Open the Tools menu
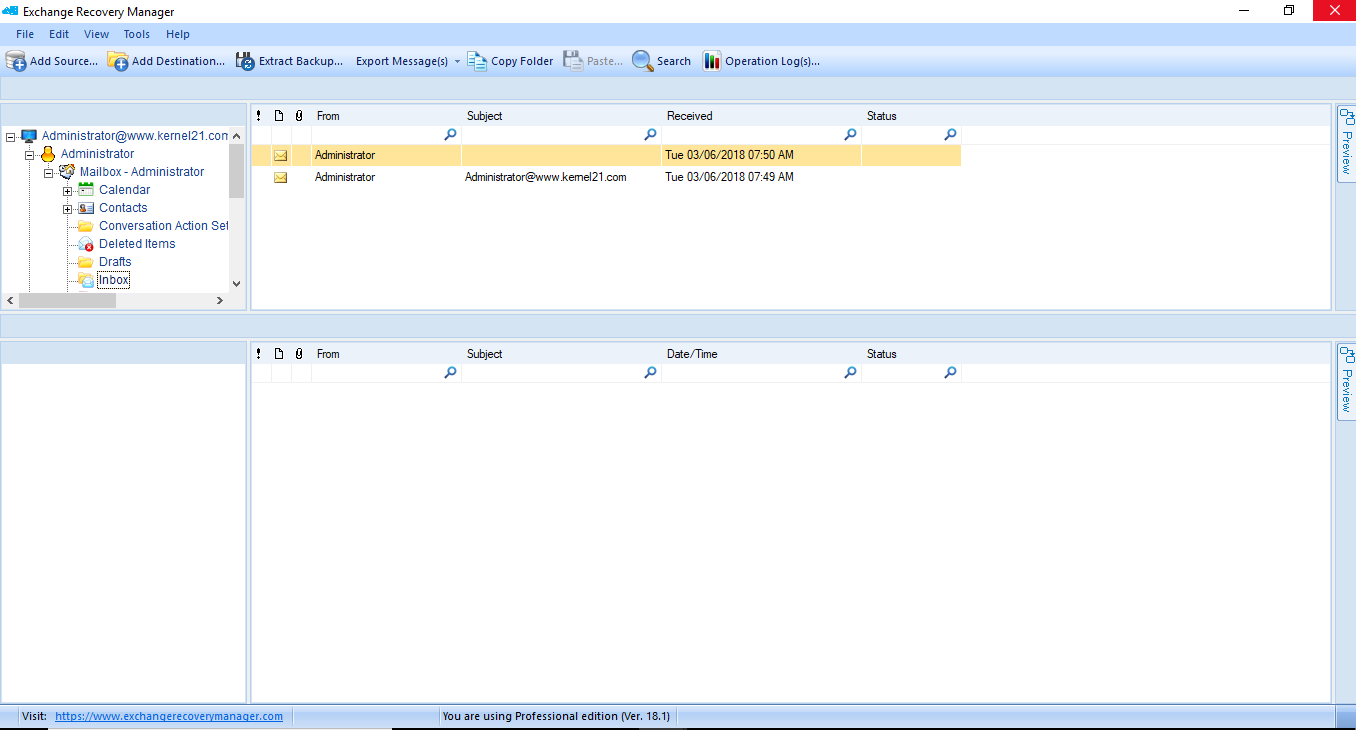Viewport: 1356px width, 730px height. click(137, 34)
